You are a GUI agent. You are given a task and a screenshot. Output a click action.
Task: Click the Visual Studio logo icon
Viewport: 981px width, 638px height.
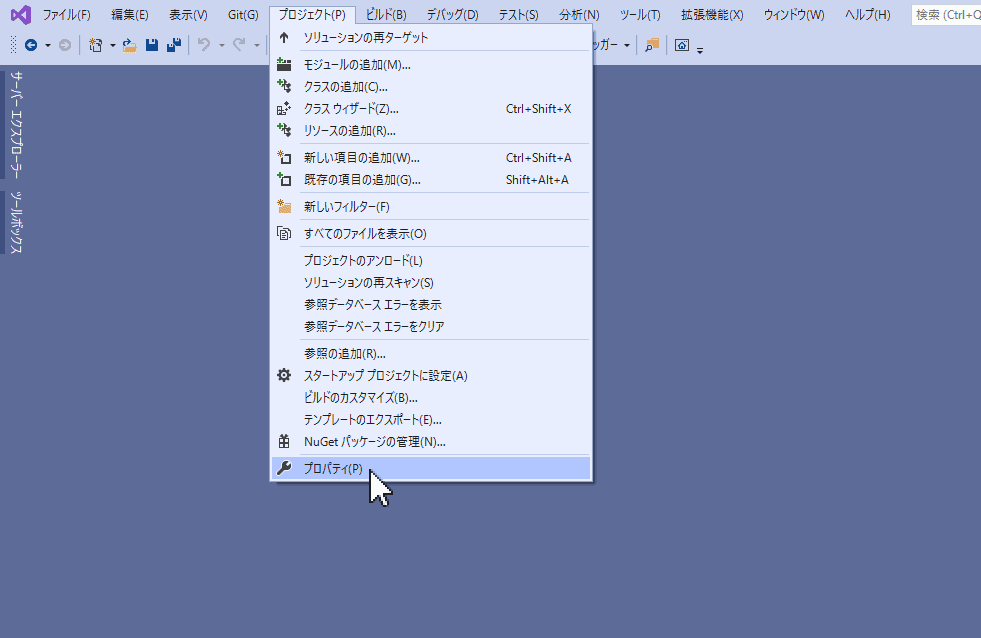(x=21, y=14)
